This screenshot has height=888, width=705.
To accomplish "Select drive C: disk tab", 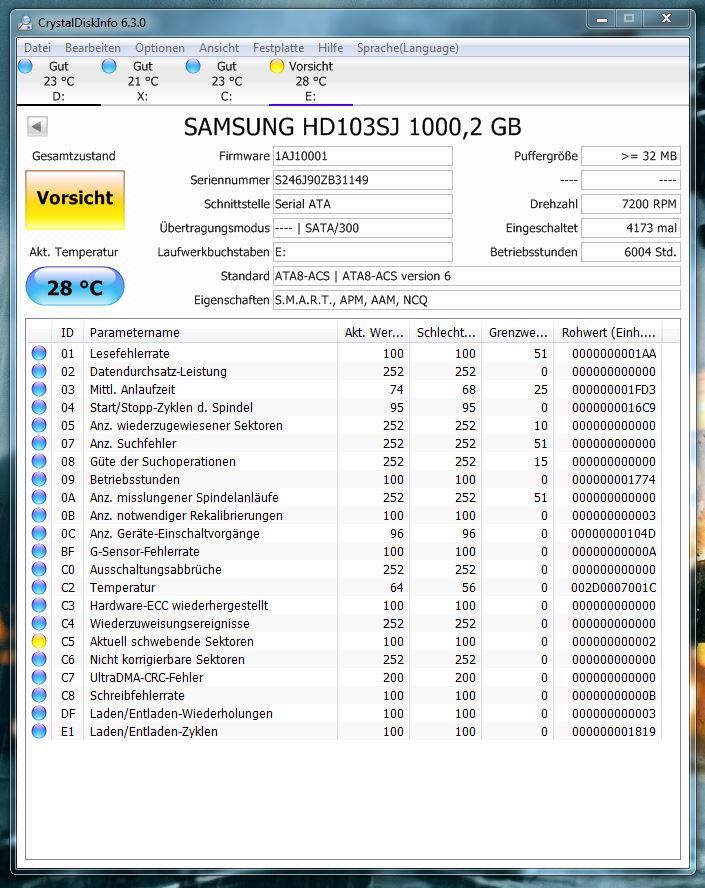I will [227, 82].
